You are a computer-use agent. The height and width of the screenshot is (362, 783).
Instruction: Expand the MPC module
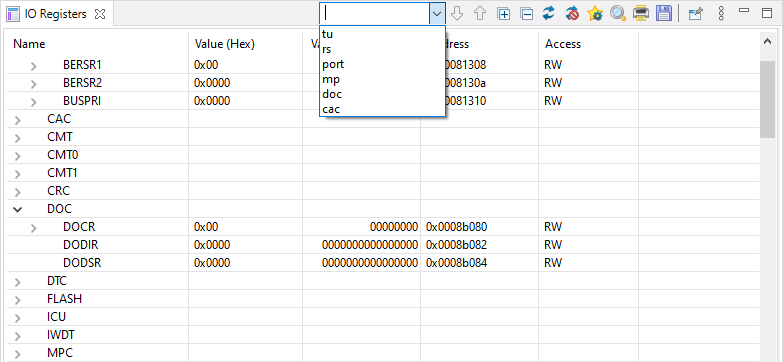point(17,354)
